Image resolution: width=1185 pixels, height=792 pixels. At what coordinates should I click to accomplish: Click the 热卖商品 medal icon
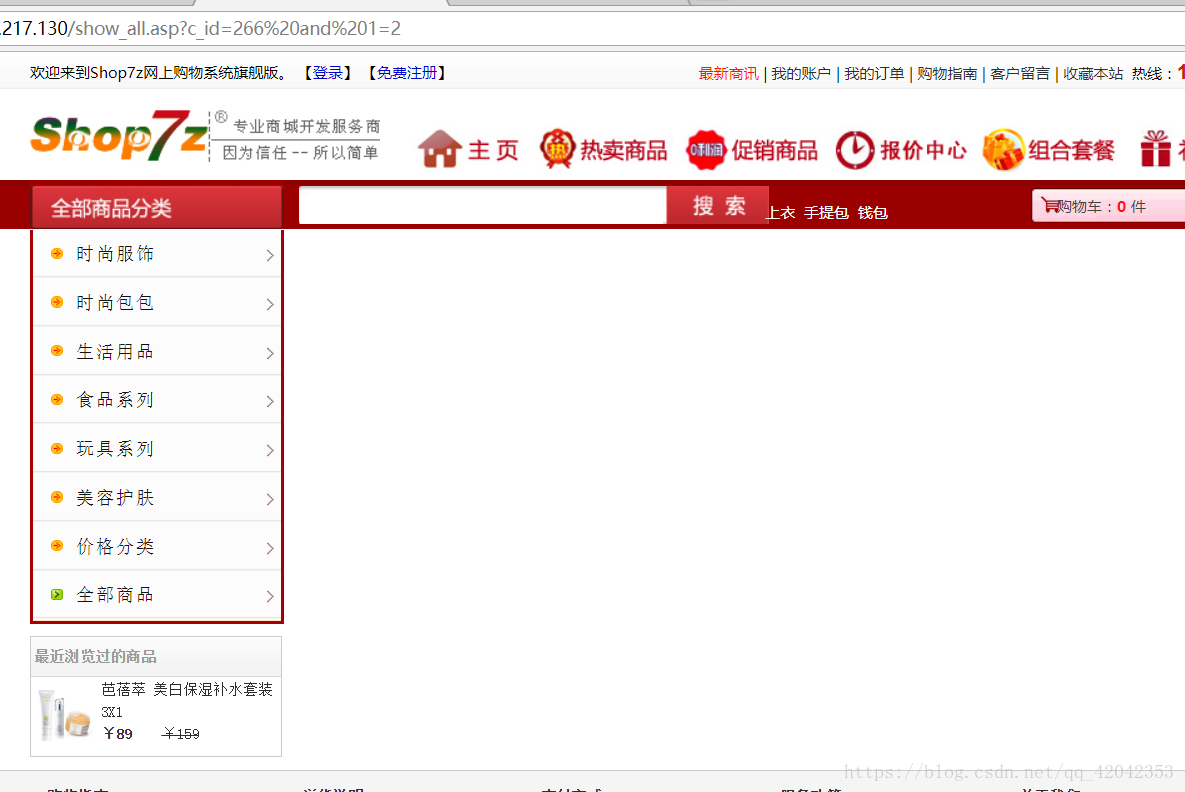pyautogui.click(x=557, y=149)
